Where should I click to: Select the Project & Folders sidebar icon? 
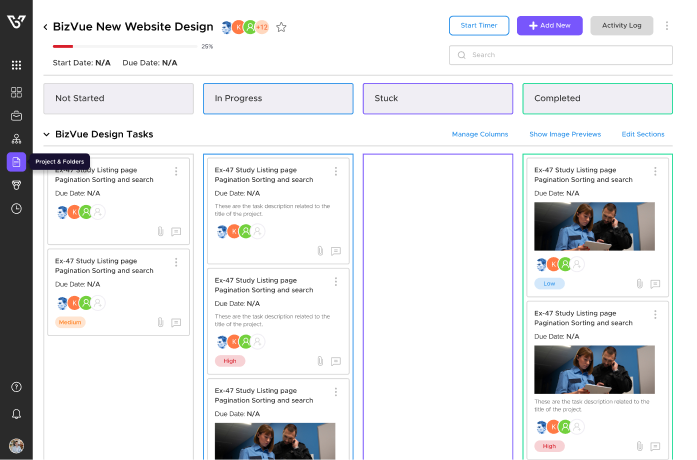(16, 162)
